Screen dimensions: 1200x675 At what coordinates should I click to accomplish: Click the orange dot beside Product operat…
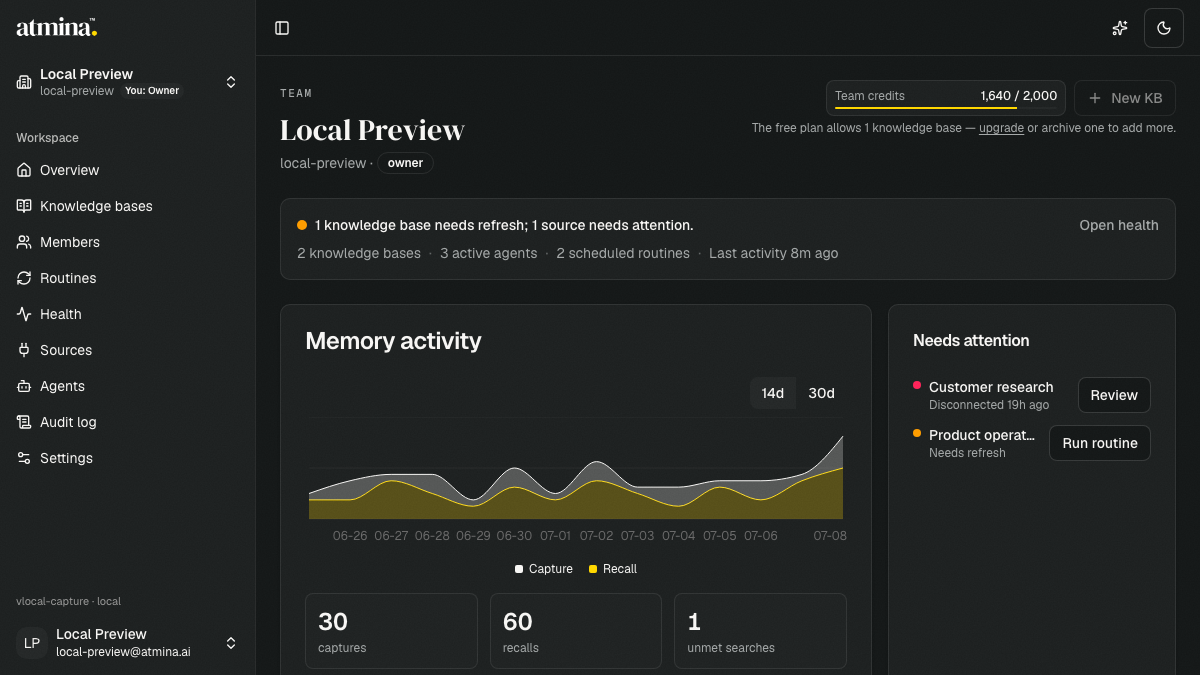(917, 433)
